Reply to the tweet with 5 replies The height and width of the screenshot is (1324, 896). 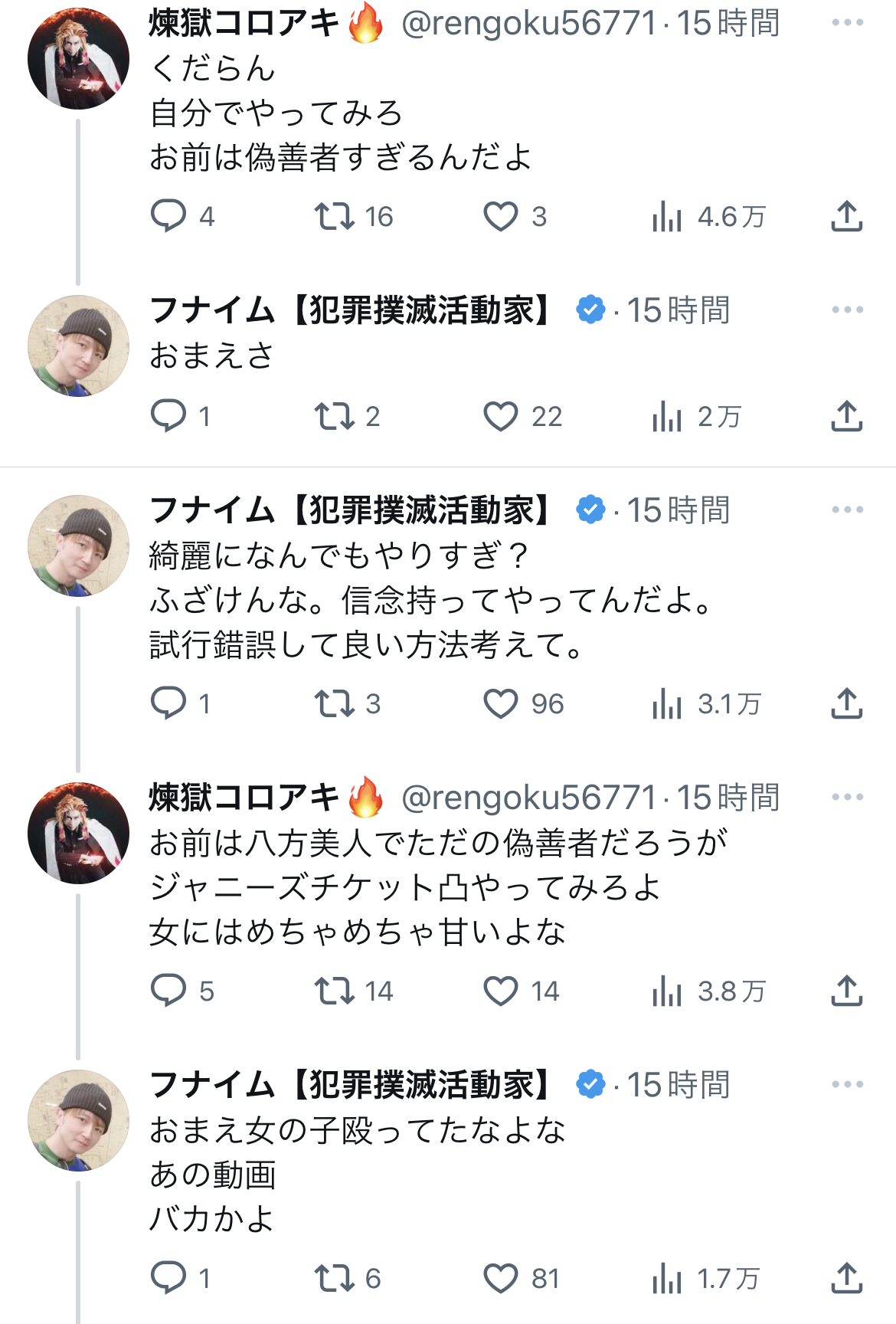tap(168, 991)
